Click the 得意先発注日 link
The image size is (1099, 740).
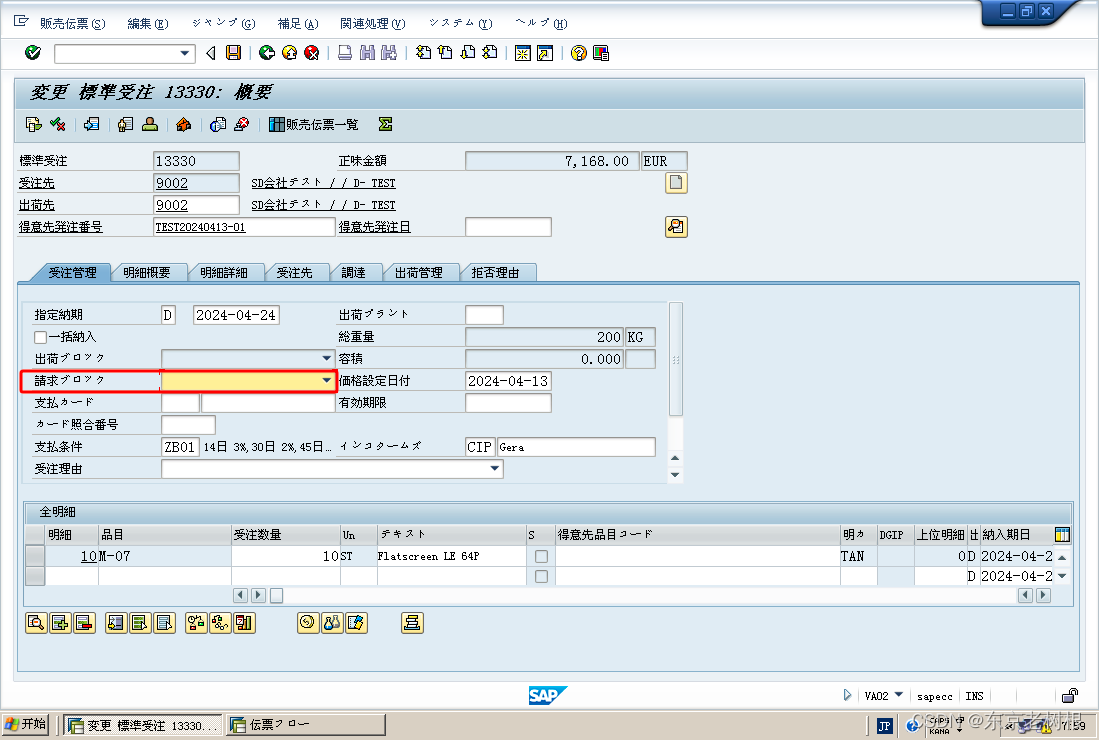(x=374, y=226)
